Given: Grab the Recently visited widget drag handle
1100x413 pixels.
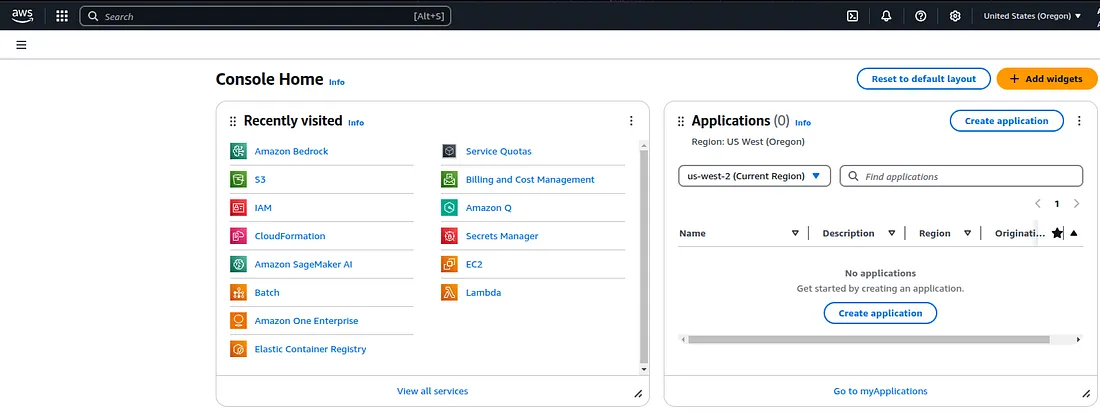Looking at the screenshot, I should tap(233, 121).
